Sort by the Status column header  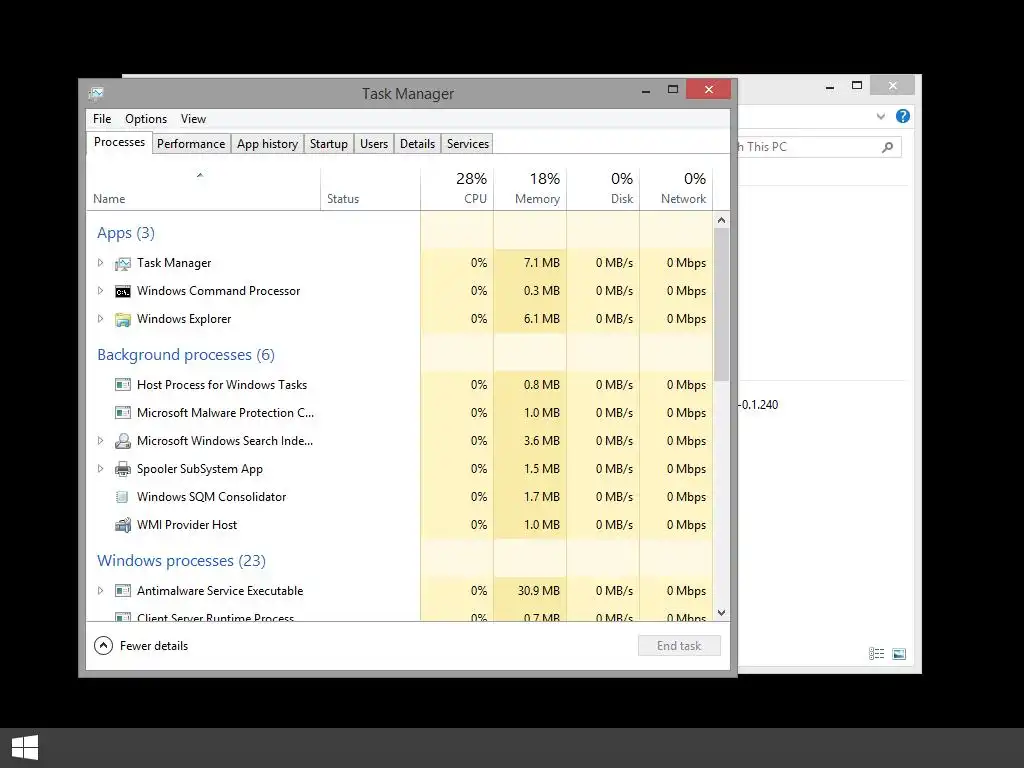(x=370, y=189)
